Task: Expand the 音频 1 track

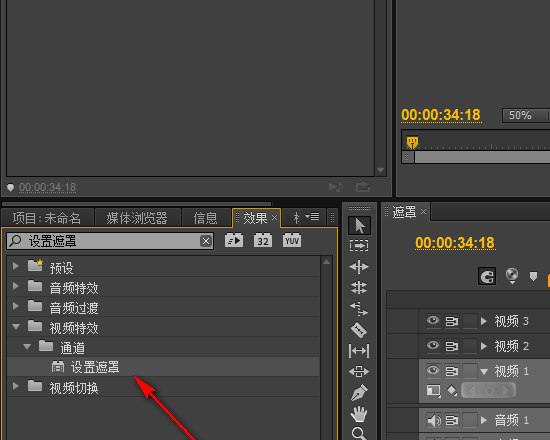Action: [x=484, y=420]
